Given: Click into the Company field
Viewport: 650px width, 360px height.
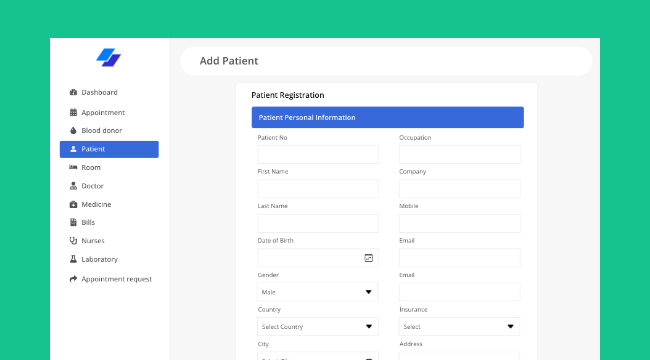Looking at the screenshot, I should click(x=460, y=189).
